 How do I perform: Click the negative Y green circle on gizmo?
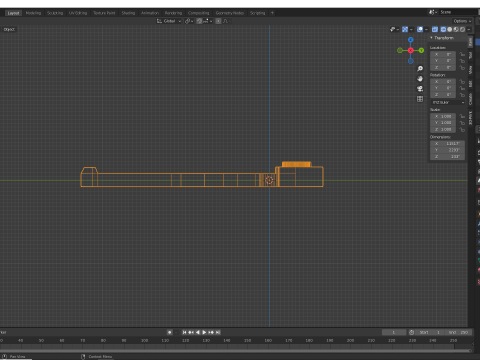click(400, 50)
